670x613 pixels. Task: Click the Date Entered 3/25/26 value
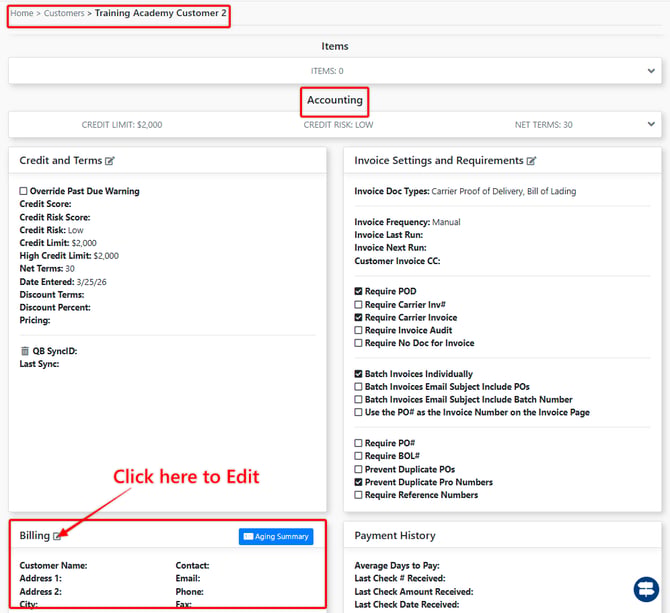(x=91, y=282)
